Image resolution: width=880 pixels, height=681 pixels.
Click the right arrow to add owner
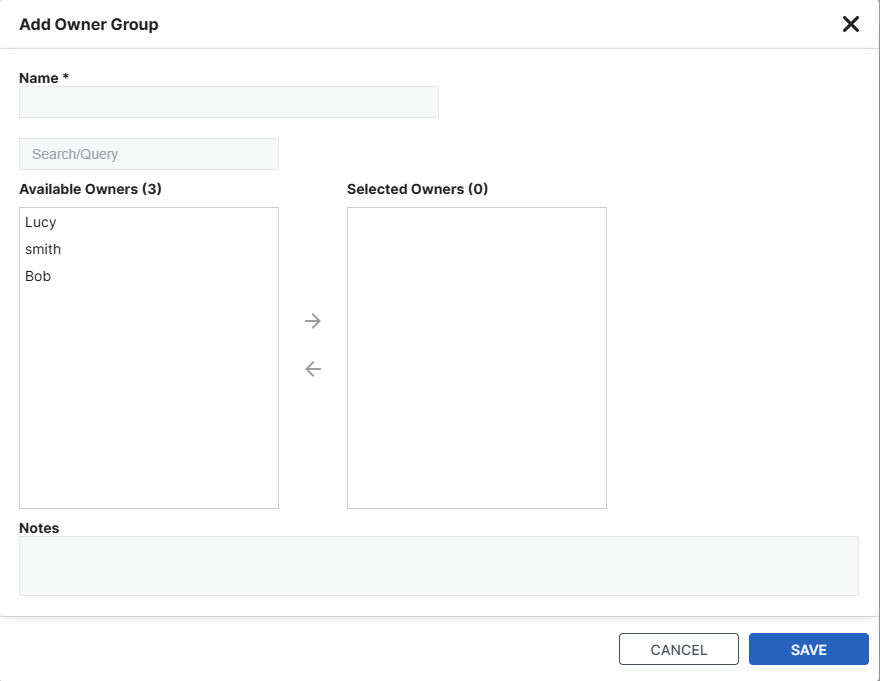pos(313,321)
